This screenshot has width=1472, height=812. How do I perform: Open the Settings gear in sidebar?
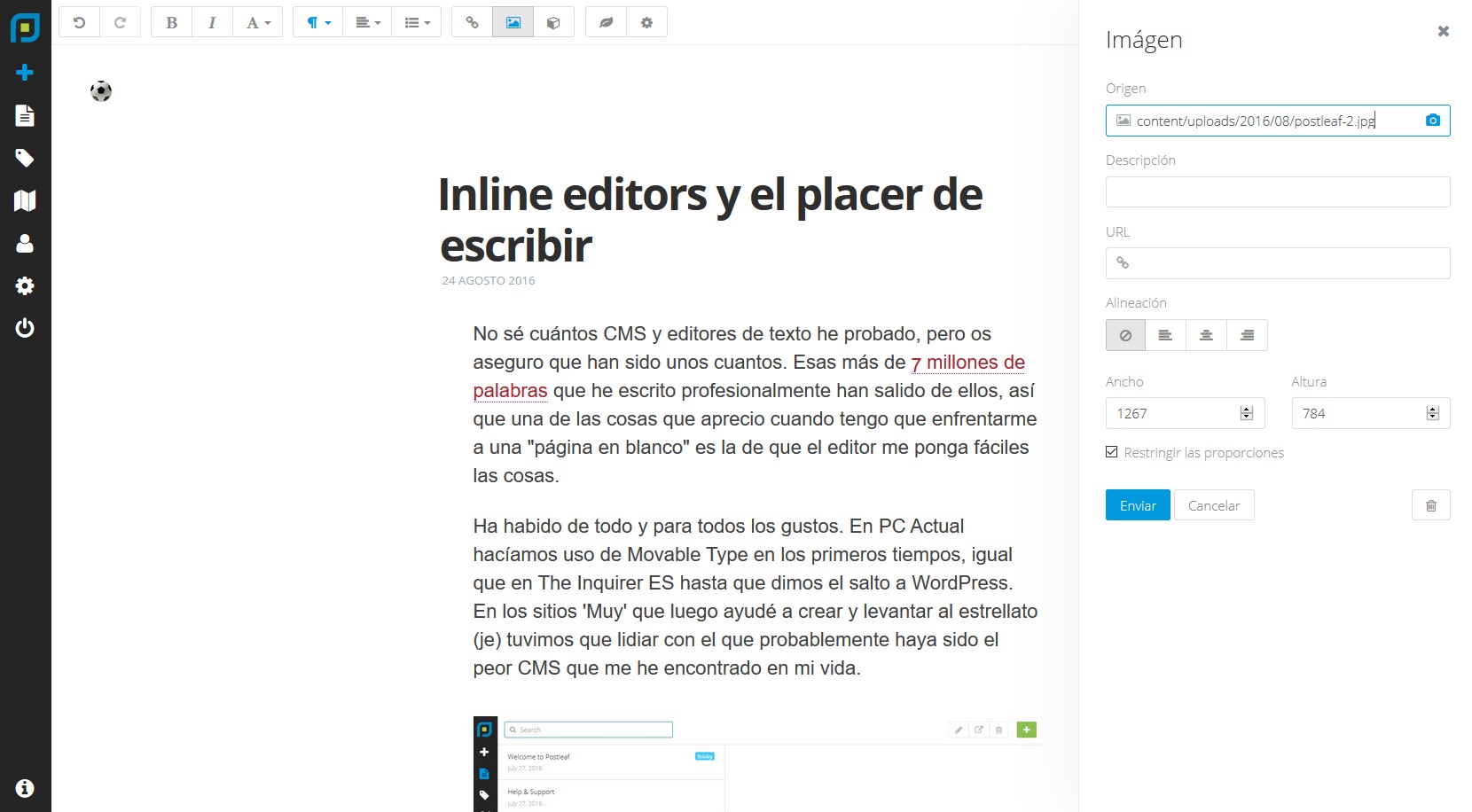[x=25, y=285]
